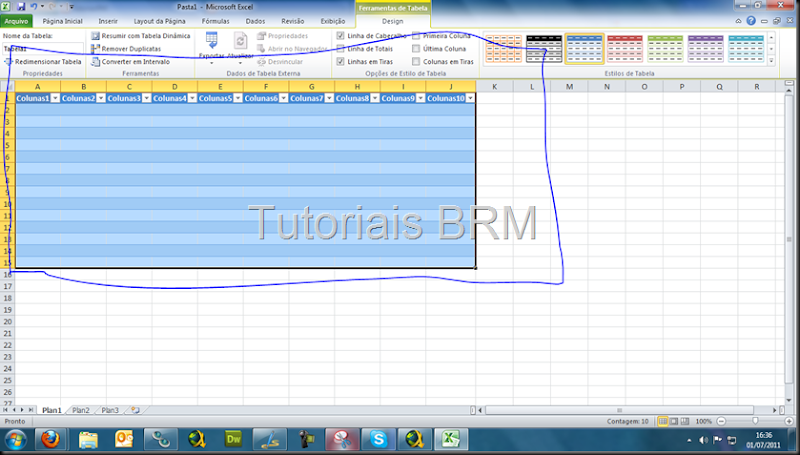
Task: Expand the table styles gallery More arrow
Action: tap(771, 61)
